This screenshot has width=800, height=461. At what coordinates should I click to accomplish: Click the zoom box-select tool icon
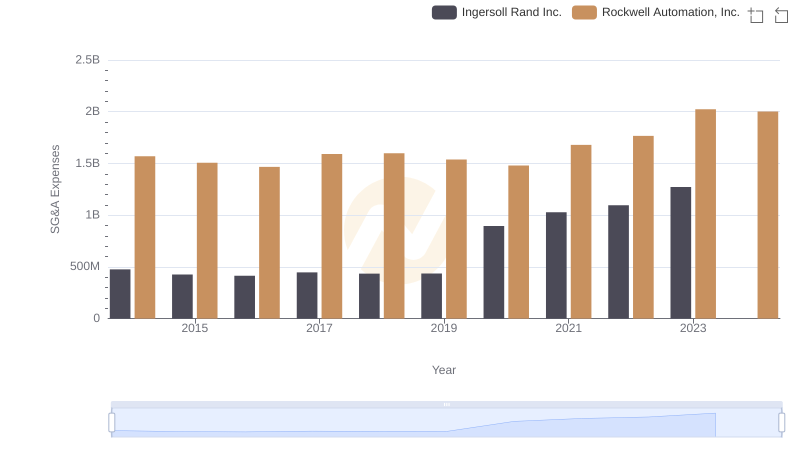pos(756,15)
